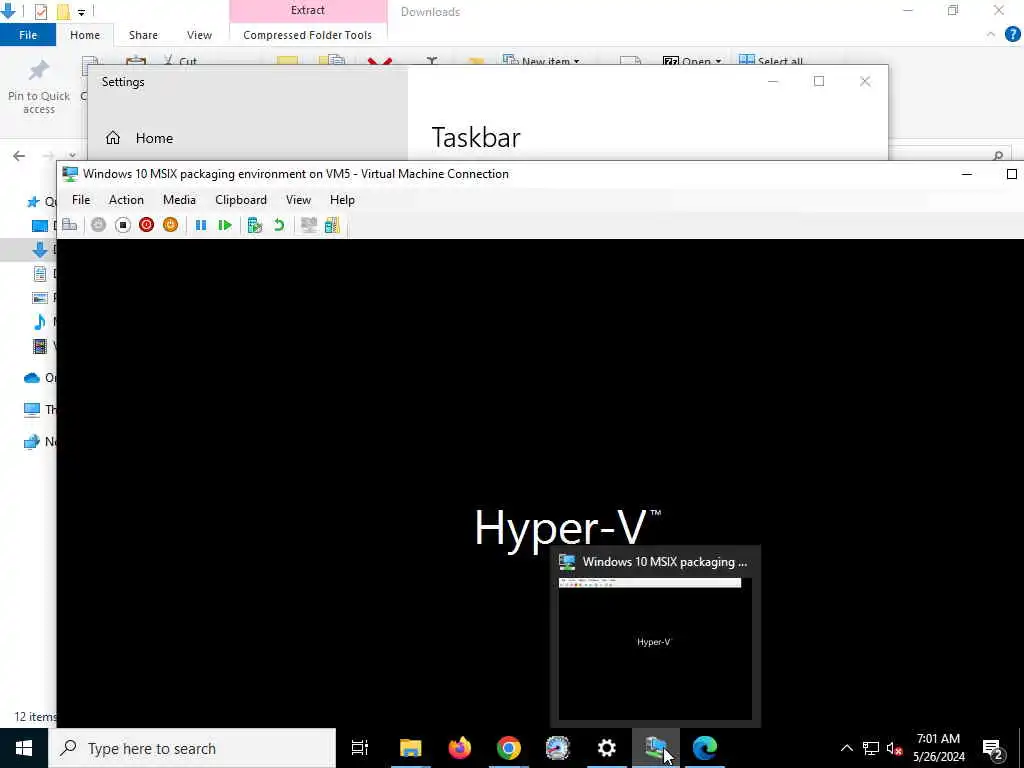This screenshot has width=1024, height=768.
Task: Open Google Chrome from the taskbar
Action: 509,748
